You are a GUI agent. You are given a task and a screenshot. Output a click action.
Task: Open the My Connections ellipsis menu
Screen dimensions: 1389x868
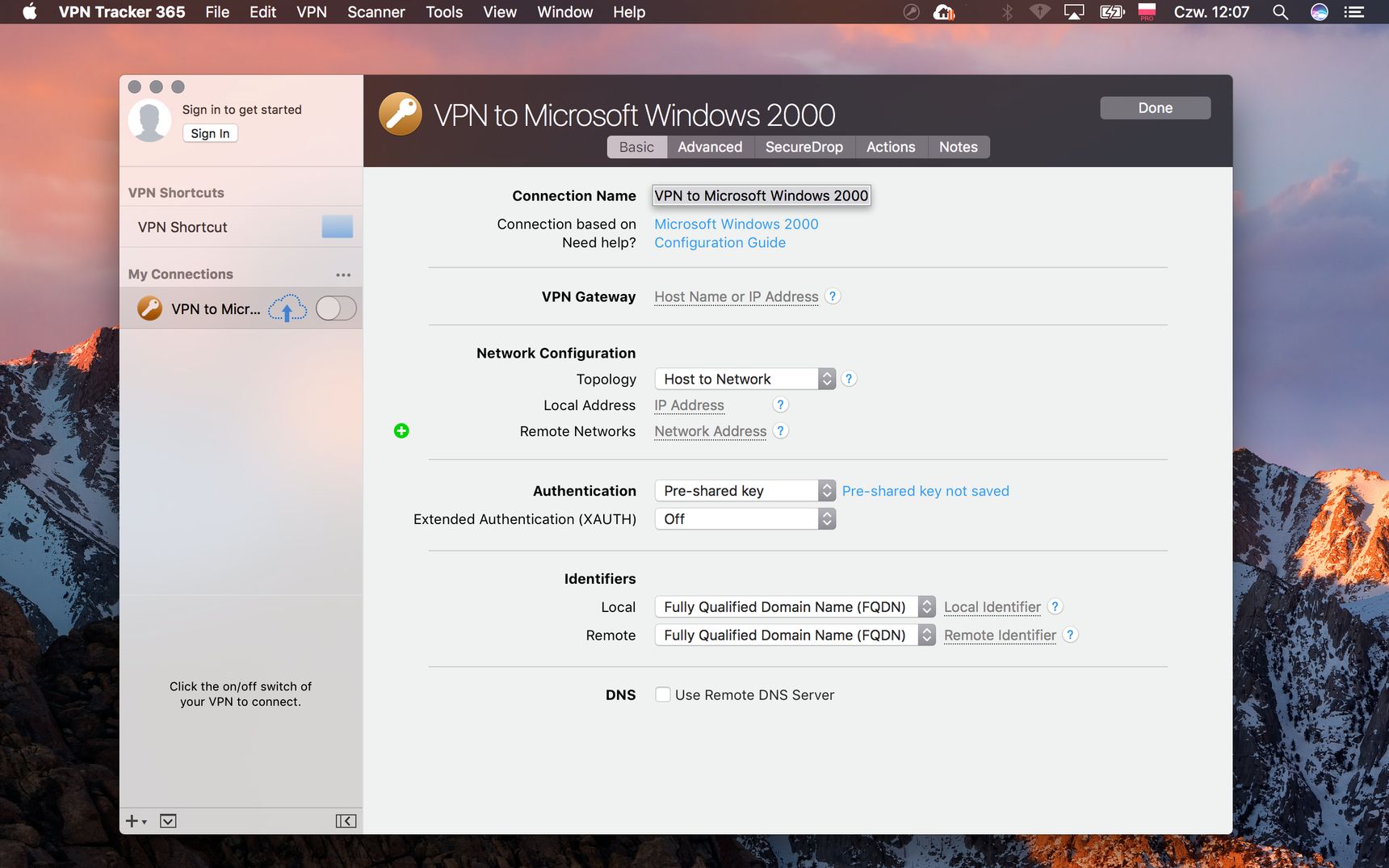[343, 275]
